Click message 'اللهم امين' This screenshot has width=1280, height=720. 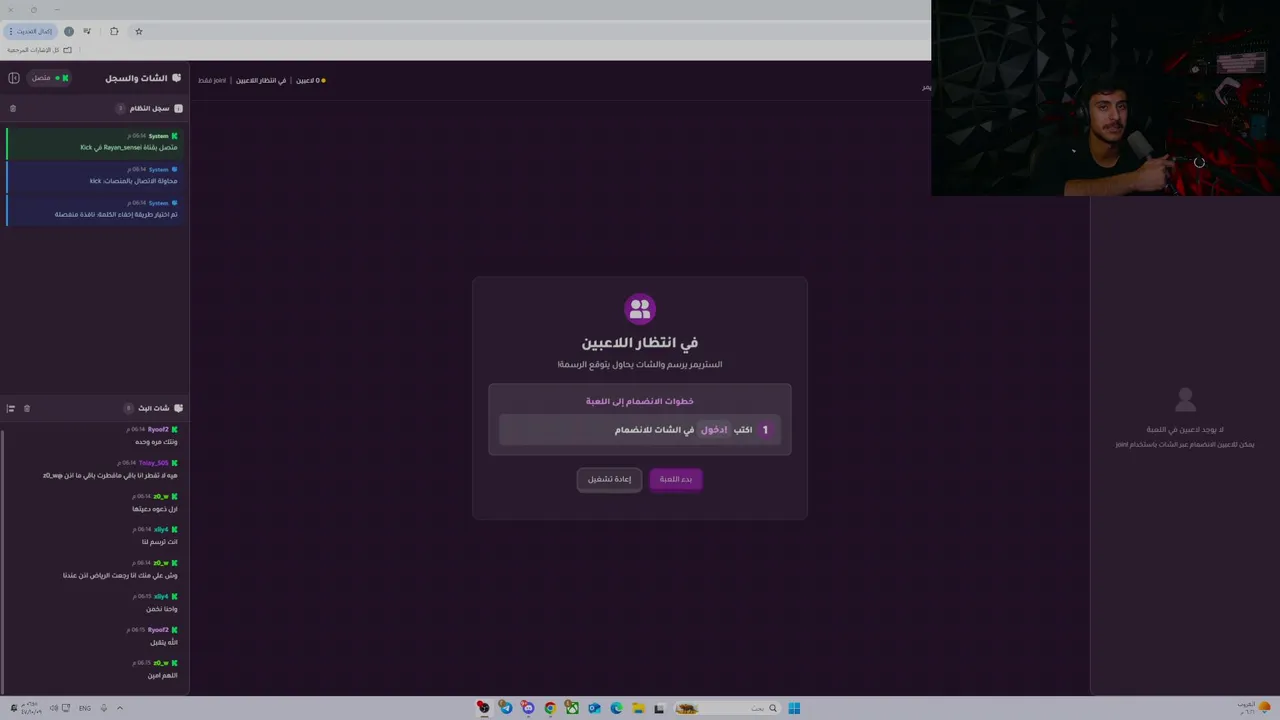pyautogui.click(x=163, y=675)
